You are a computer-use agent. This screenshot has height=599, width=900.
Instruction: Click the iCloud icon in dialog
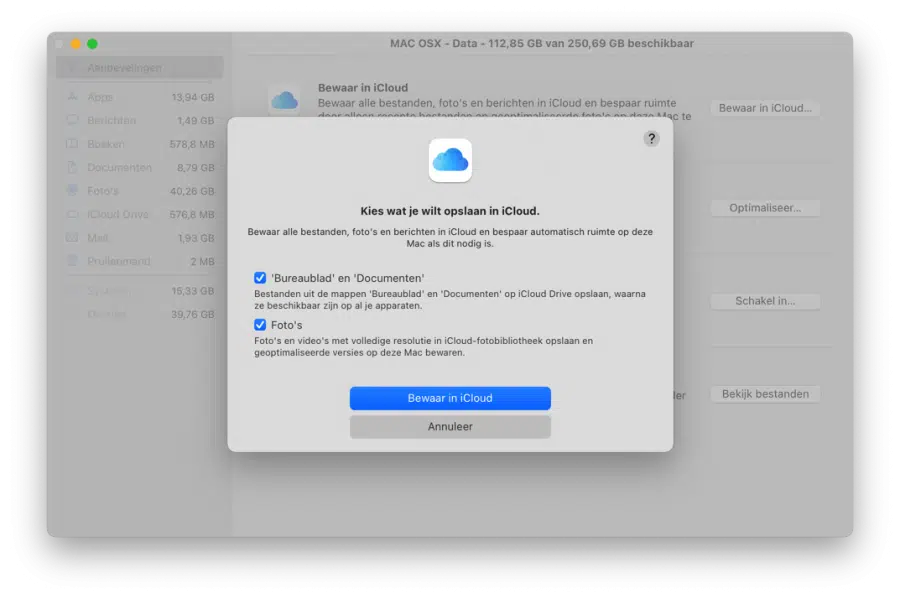[x=450, y=160]
